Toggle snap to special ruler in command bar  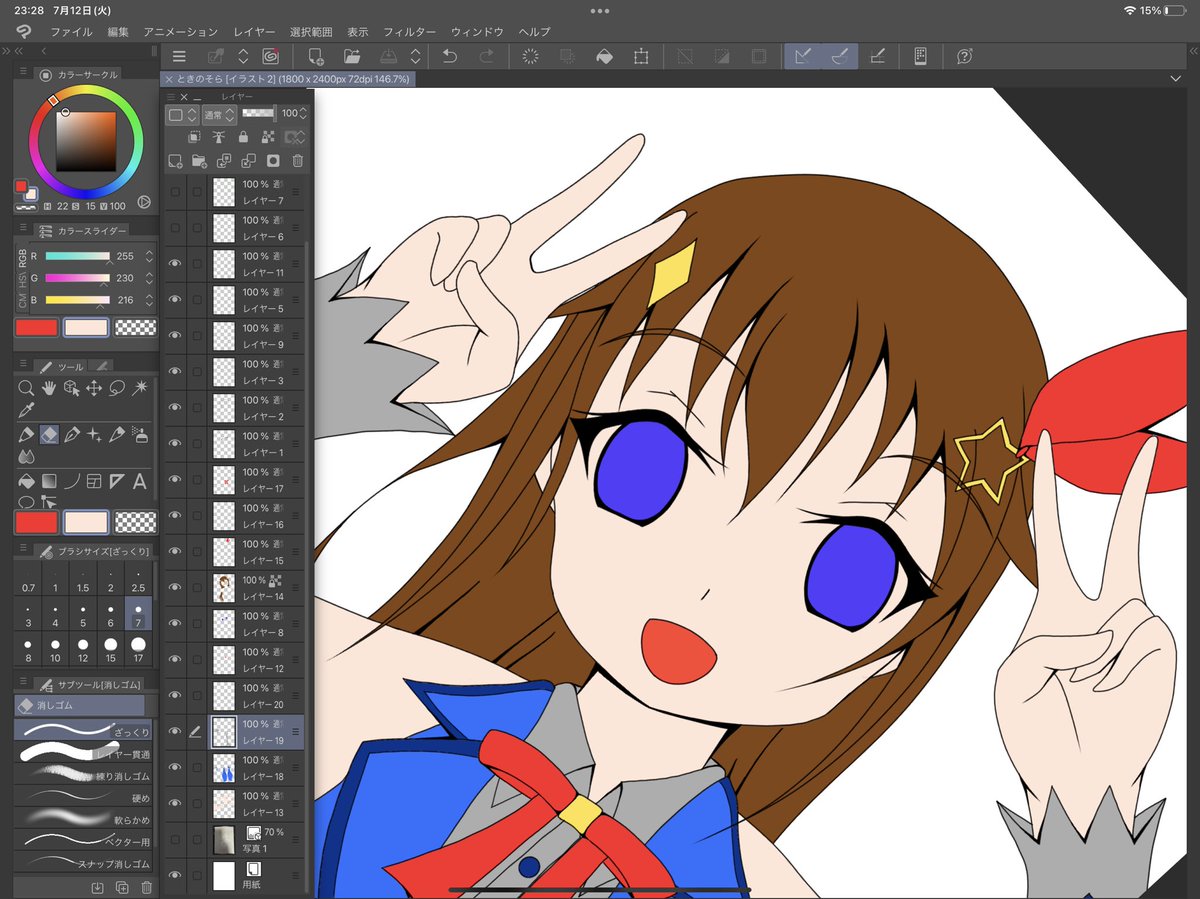tap(839, 57)
